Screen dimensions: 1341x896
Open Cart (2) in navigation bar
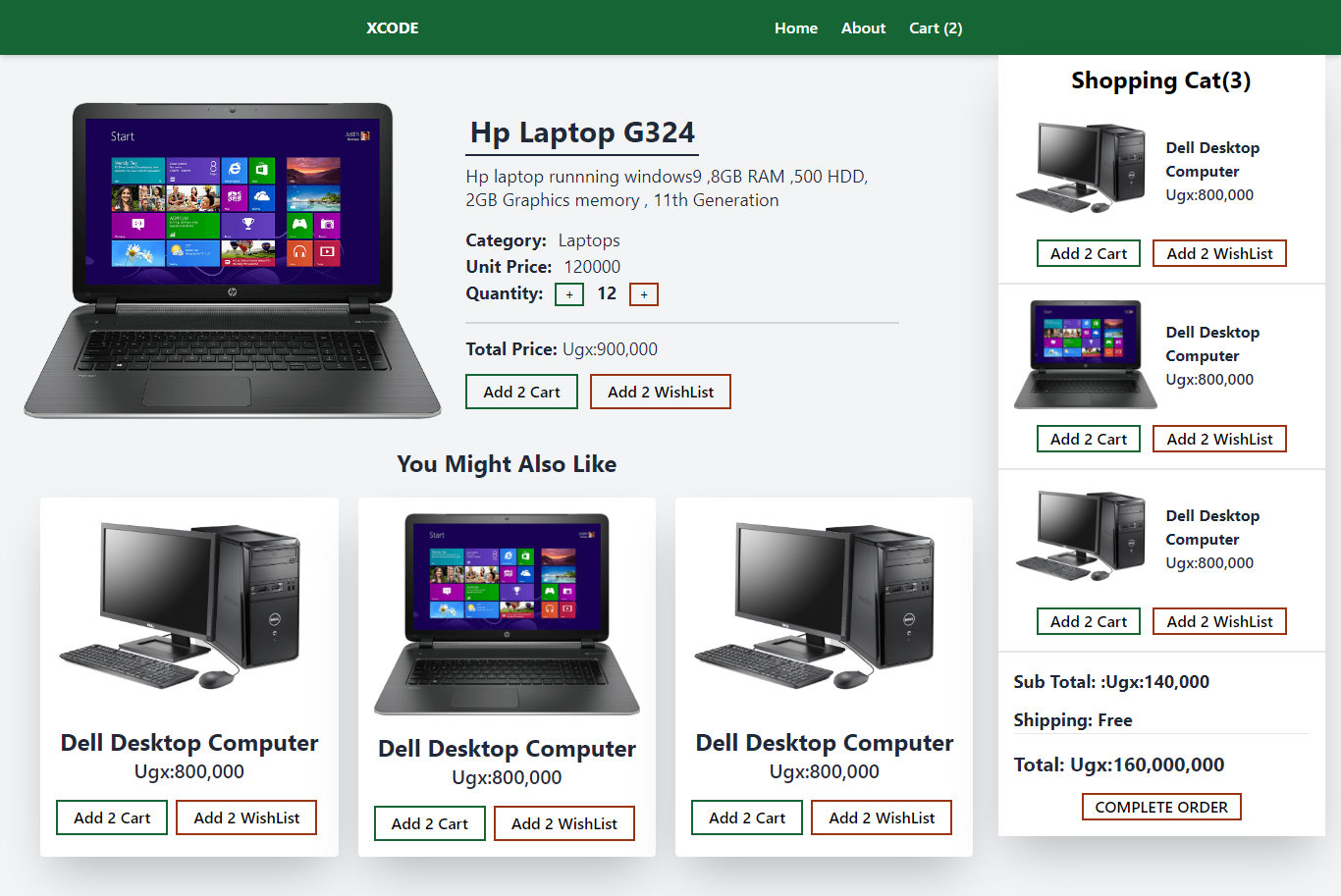pos(936,28)
